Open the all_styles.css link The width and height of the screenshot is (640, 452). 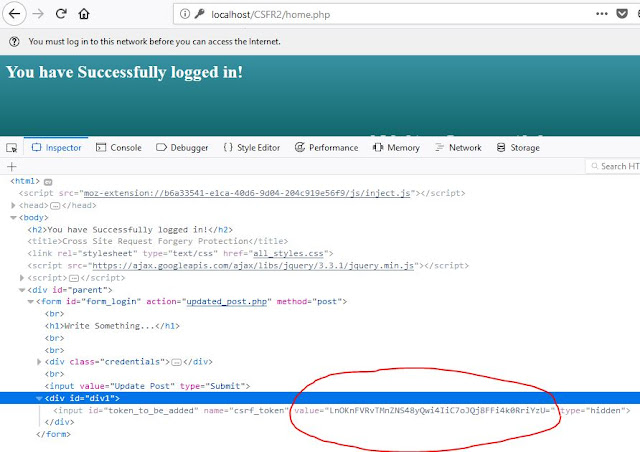click(288, 254)
